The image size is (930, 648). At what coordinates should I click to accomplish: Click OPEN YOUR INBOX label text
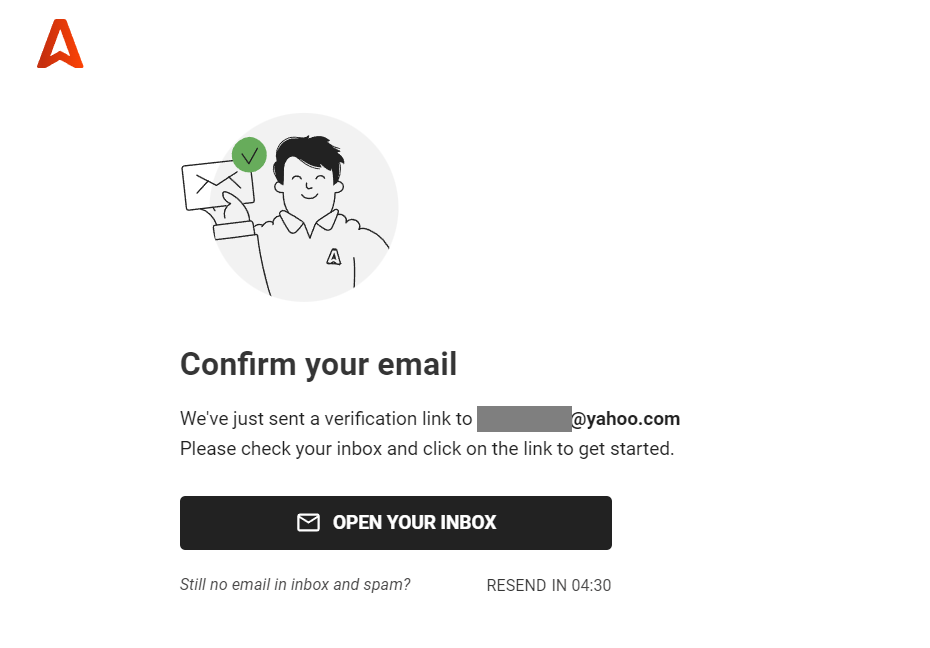[x=414, y=522]
